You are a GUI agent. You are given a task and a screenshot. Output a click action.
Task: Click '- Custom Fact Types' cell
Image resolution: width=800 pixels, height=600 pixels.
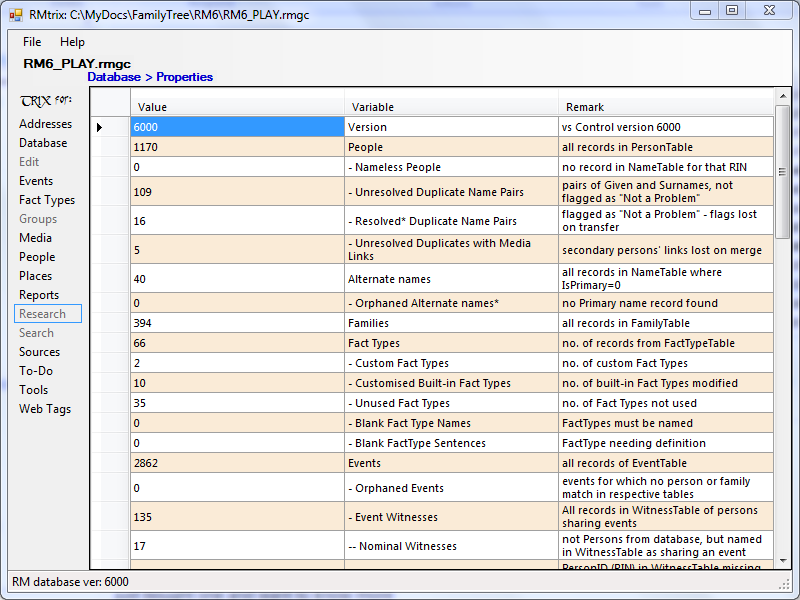[x=452, y=363]
